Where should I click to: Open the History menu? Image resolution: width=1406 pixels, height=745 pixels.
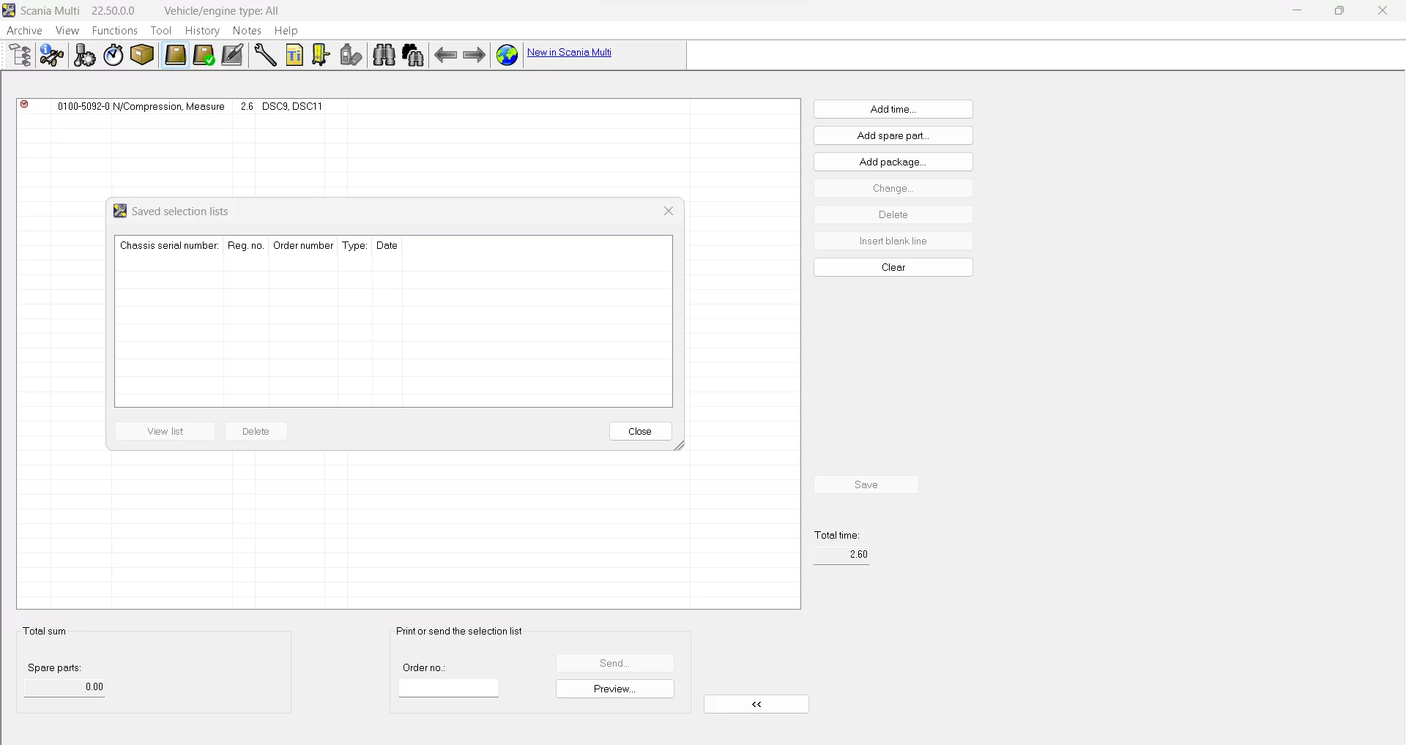202,31
